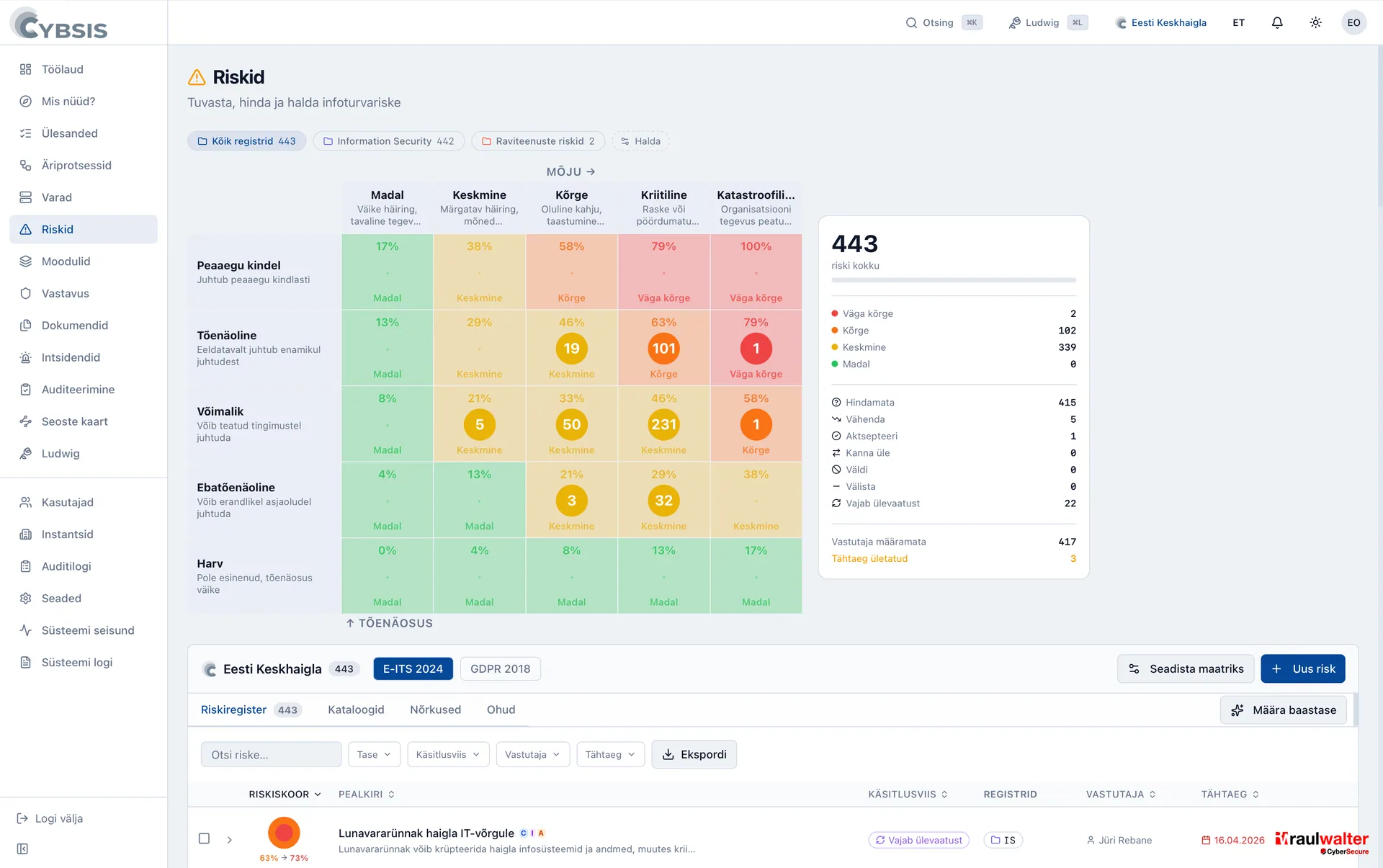Click the Uus risk button

1302,668
